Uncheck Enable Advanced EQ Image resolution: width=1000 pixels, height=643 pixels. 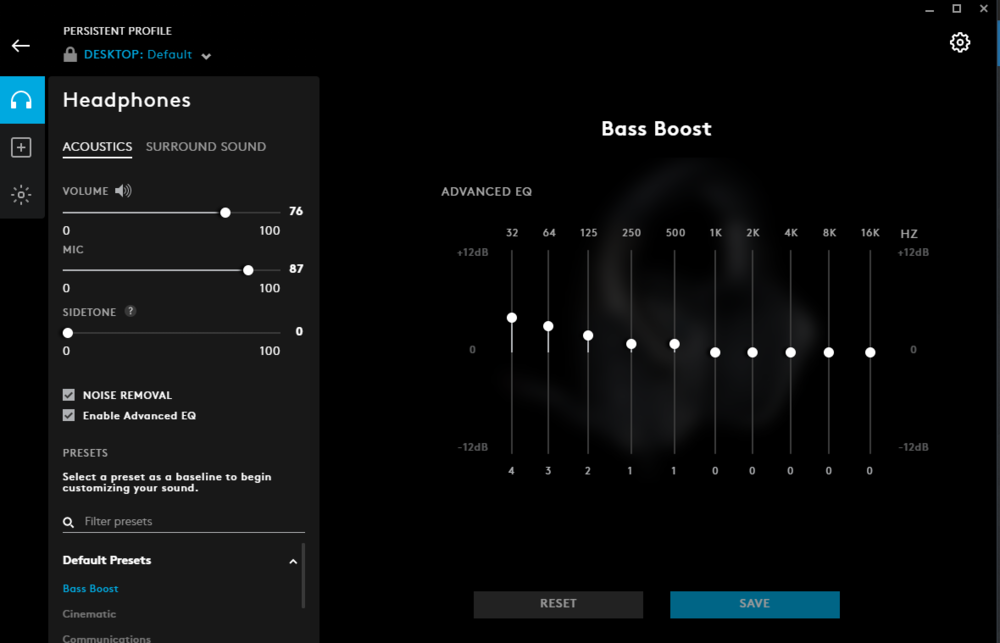click(x=69, y=415)
